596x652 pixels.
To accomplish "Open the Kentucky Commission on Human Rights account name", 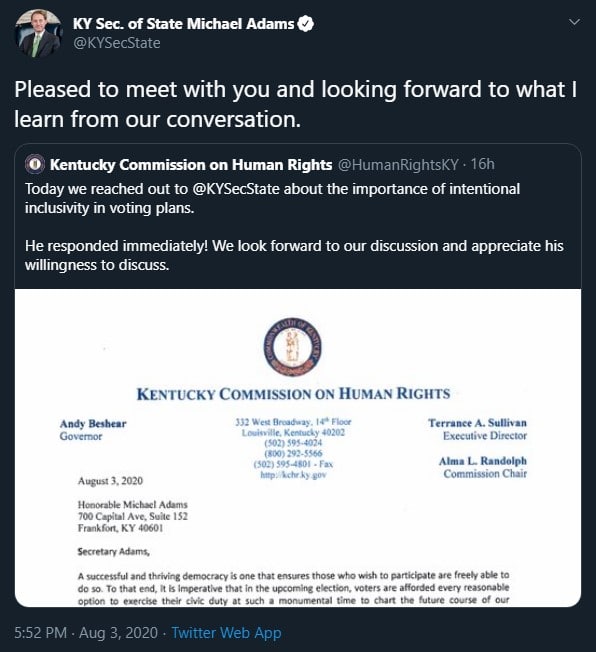I will 191,165.
